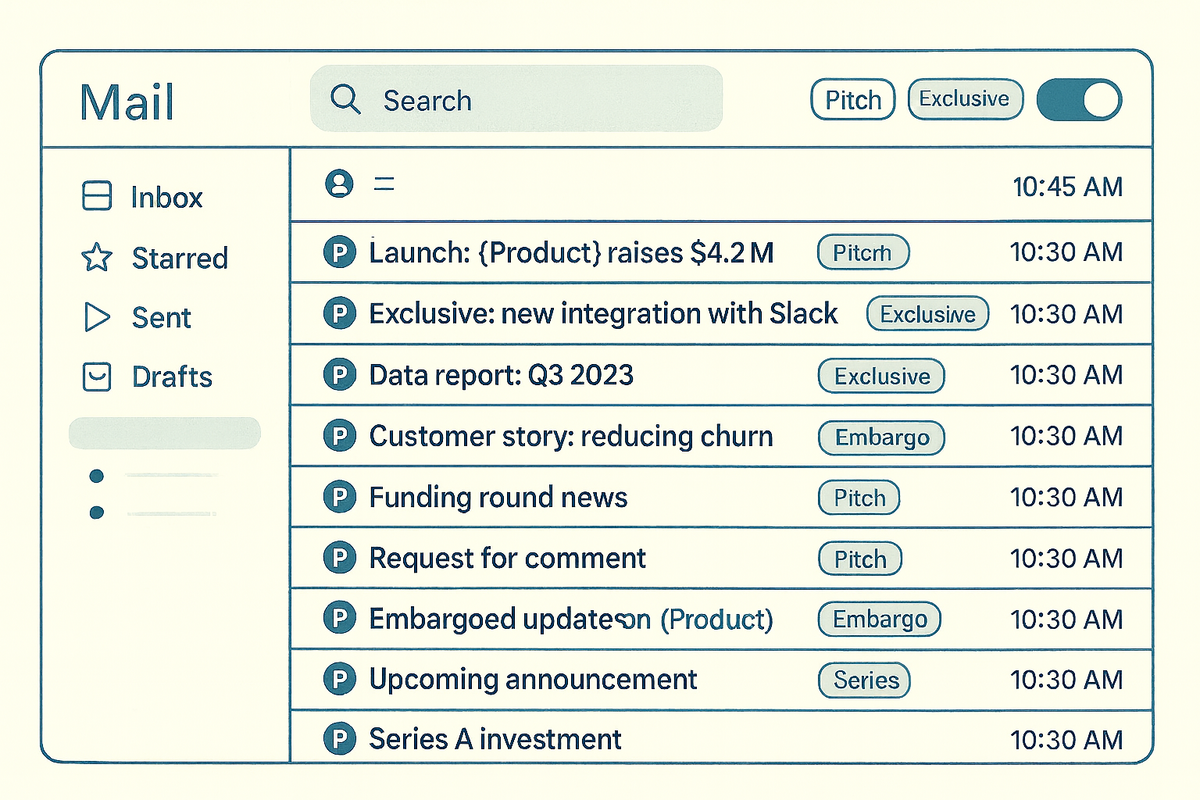Click the Drafts envelope icon
The height and width of the screenshot is (800, 1200).
(96, 377)
